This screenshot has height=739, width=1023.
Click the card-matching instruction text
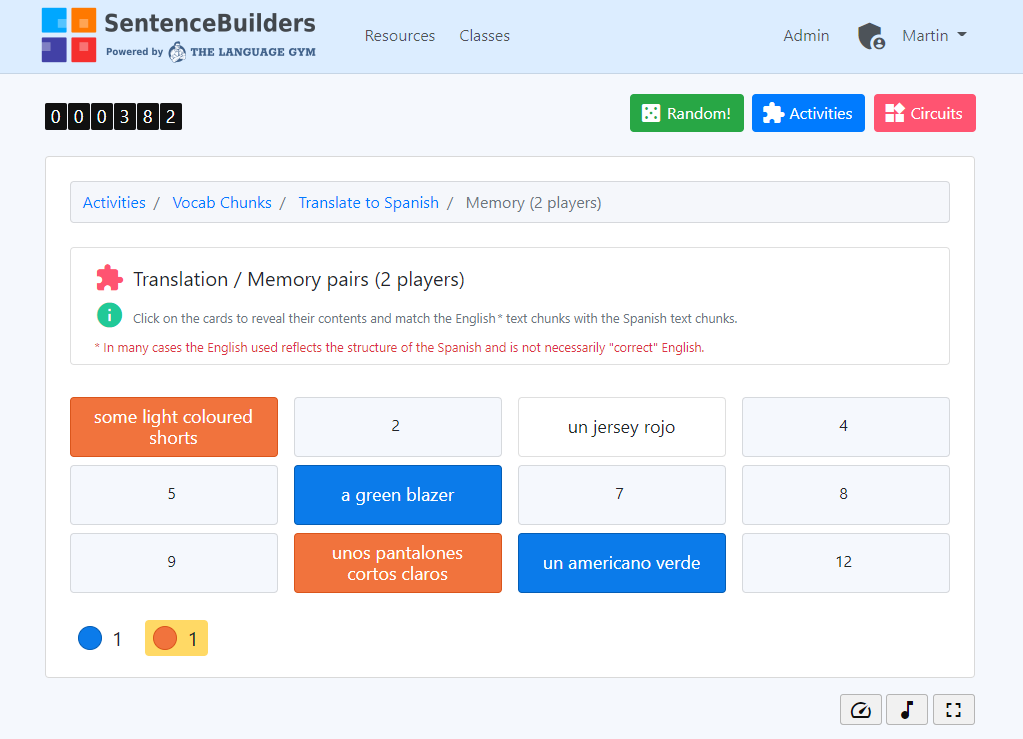click(x=435, y=318)
